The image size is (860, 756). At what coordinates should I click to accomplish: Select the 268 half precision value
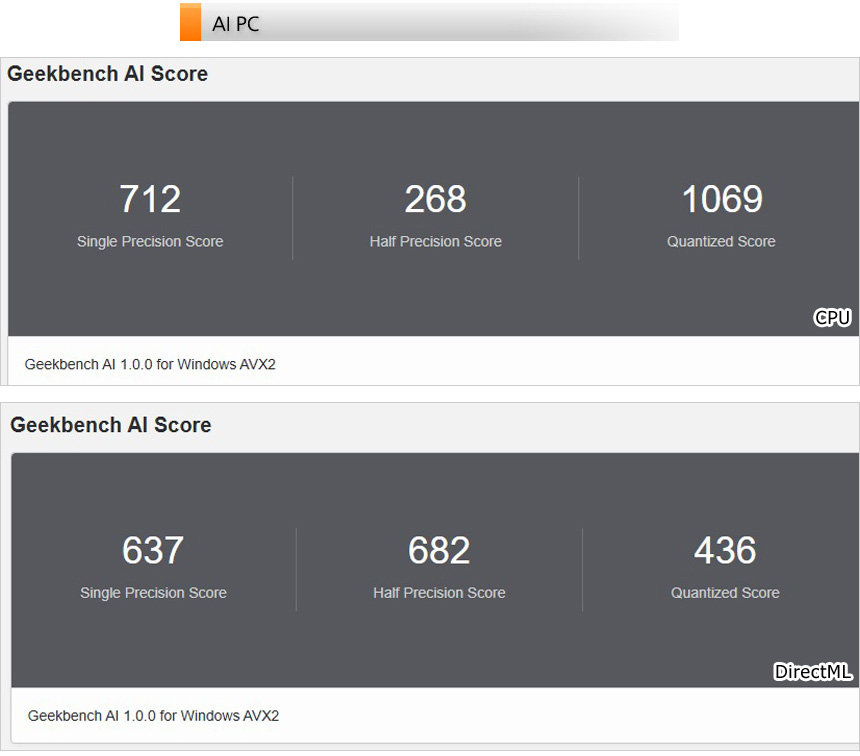[x=435, y=199]
